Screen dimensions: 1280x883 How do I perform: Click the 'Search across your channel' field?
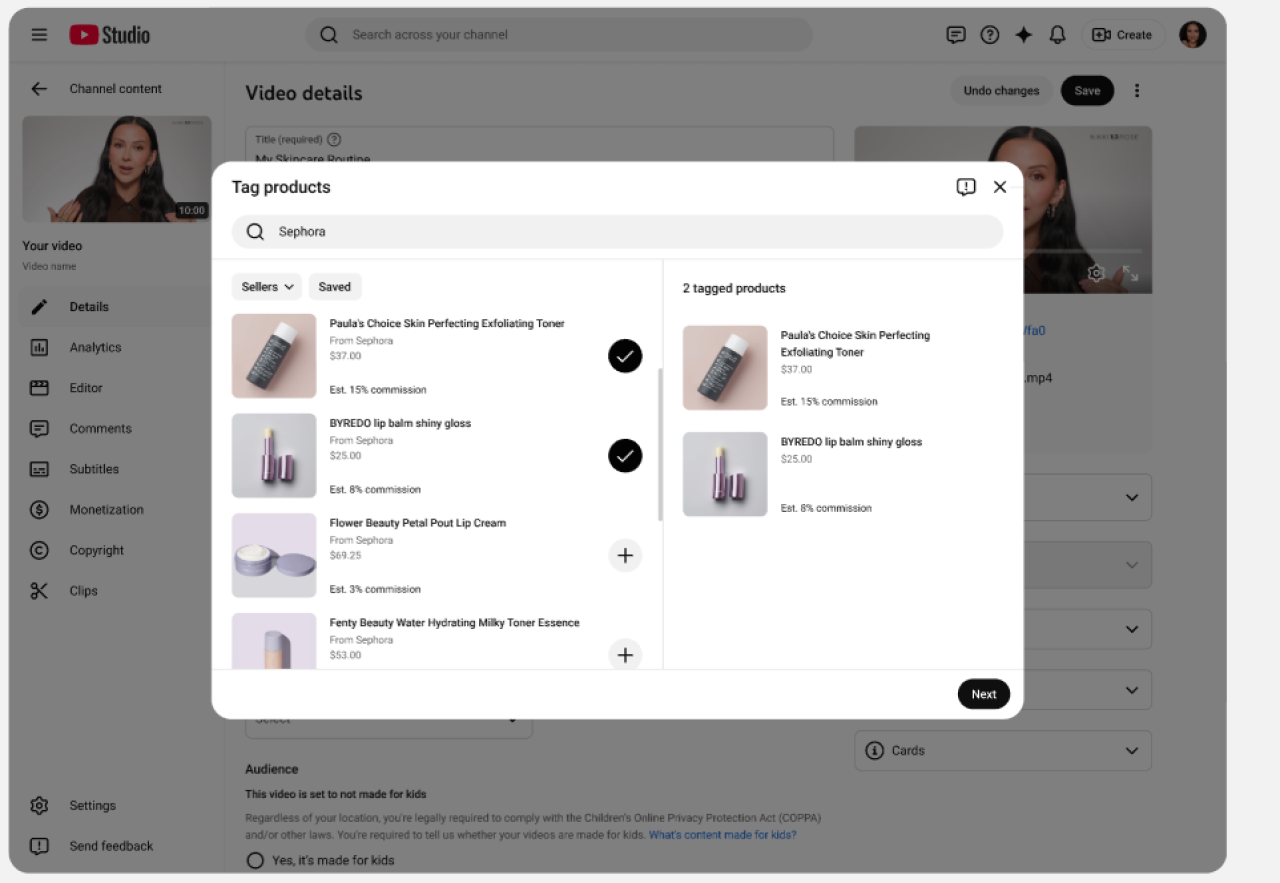coord(559,35)
